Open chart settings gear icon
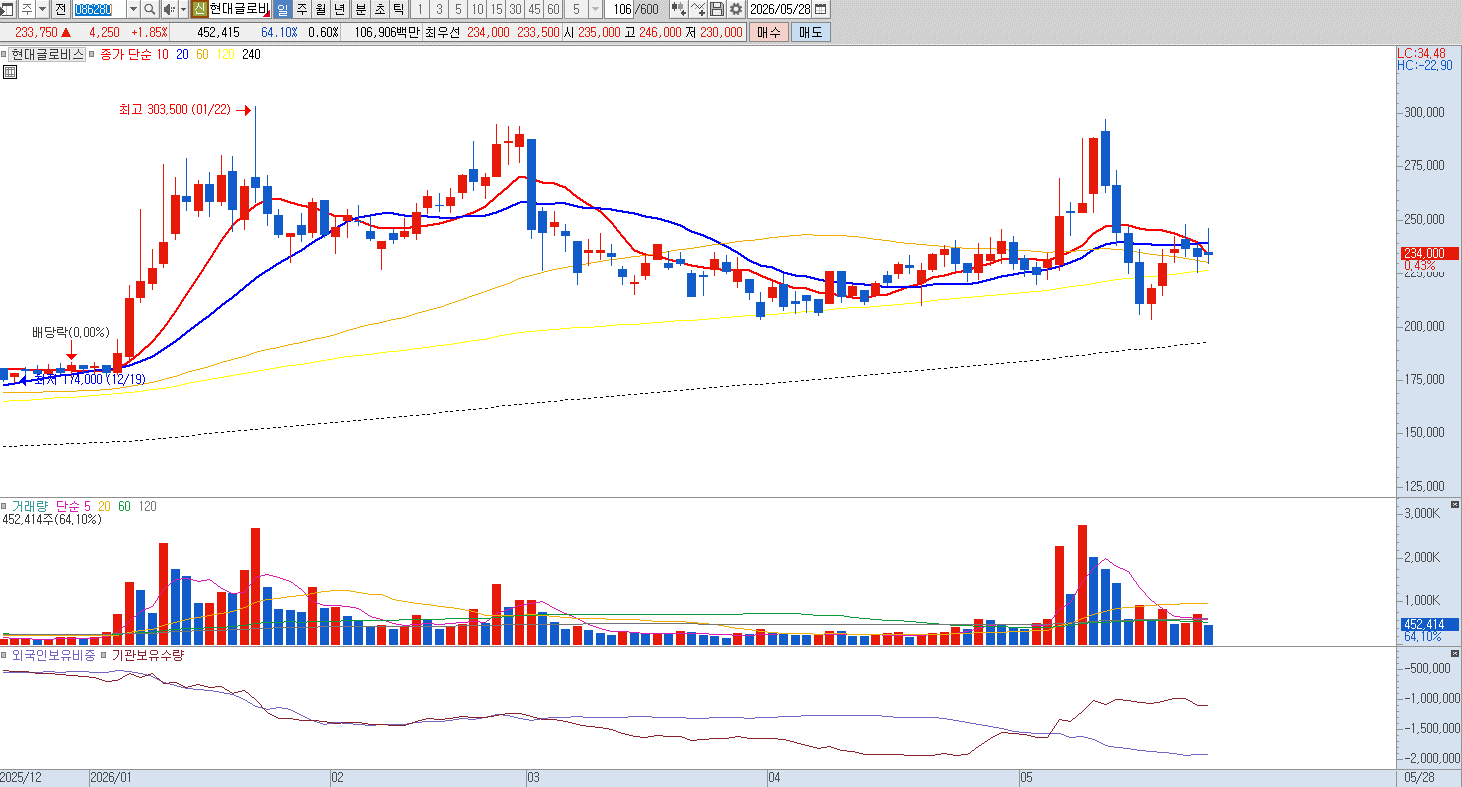 point(736,9)
